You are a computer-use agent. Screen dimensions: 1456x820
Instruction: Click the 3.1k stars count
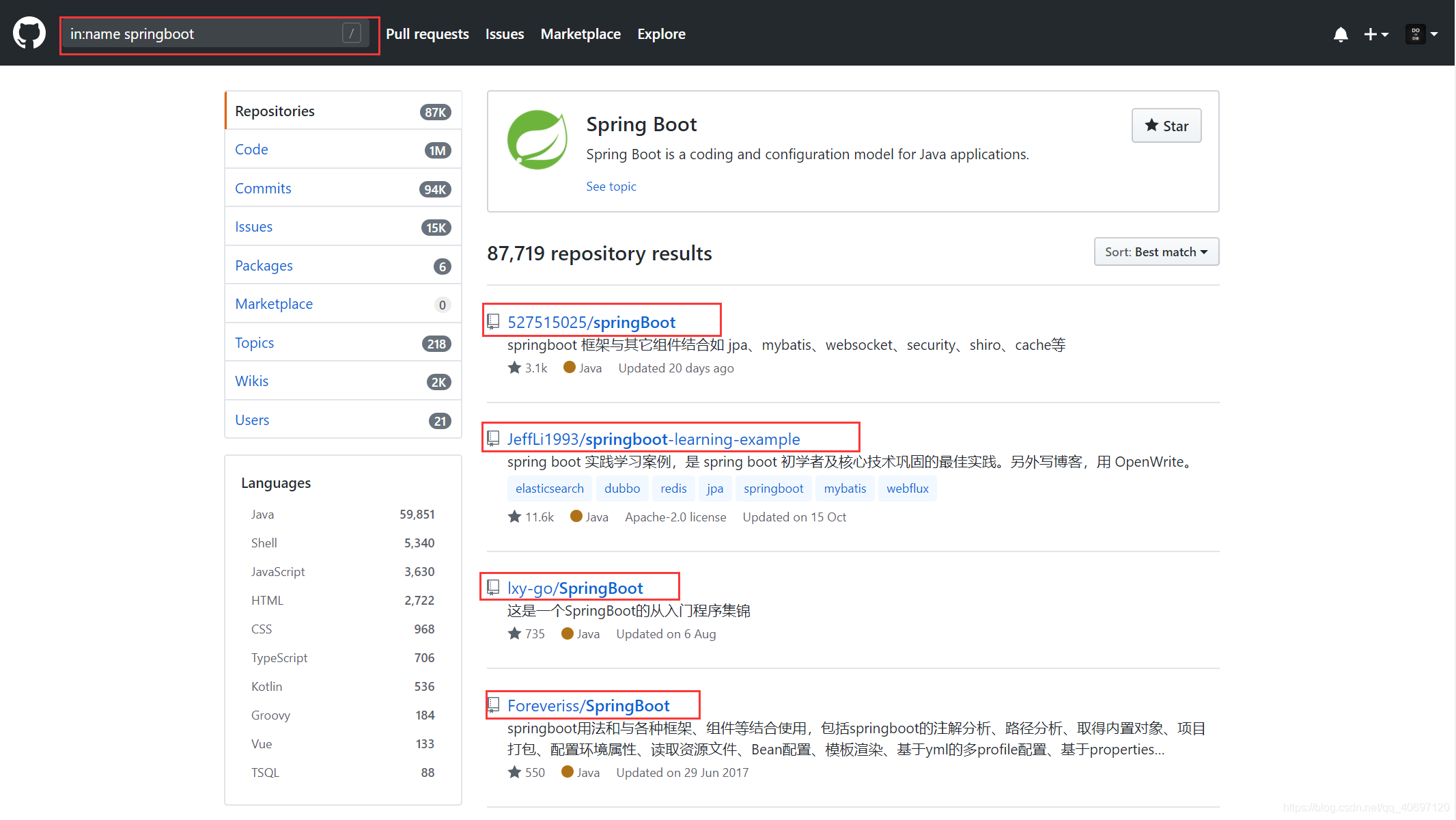tap(528, 368)
